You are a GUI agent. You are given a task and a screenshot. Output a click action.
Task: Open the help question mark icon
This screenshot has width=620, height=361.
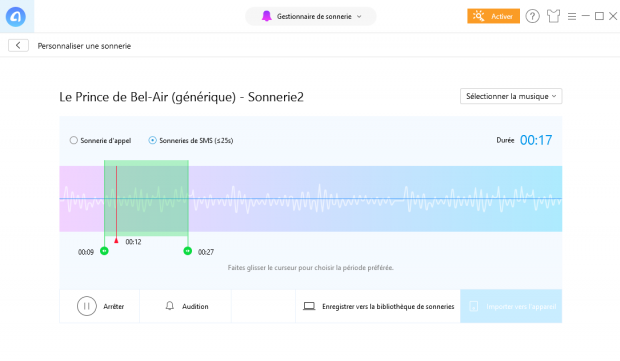click(532, 16)
